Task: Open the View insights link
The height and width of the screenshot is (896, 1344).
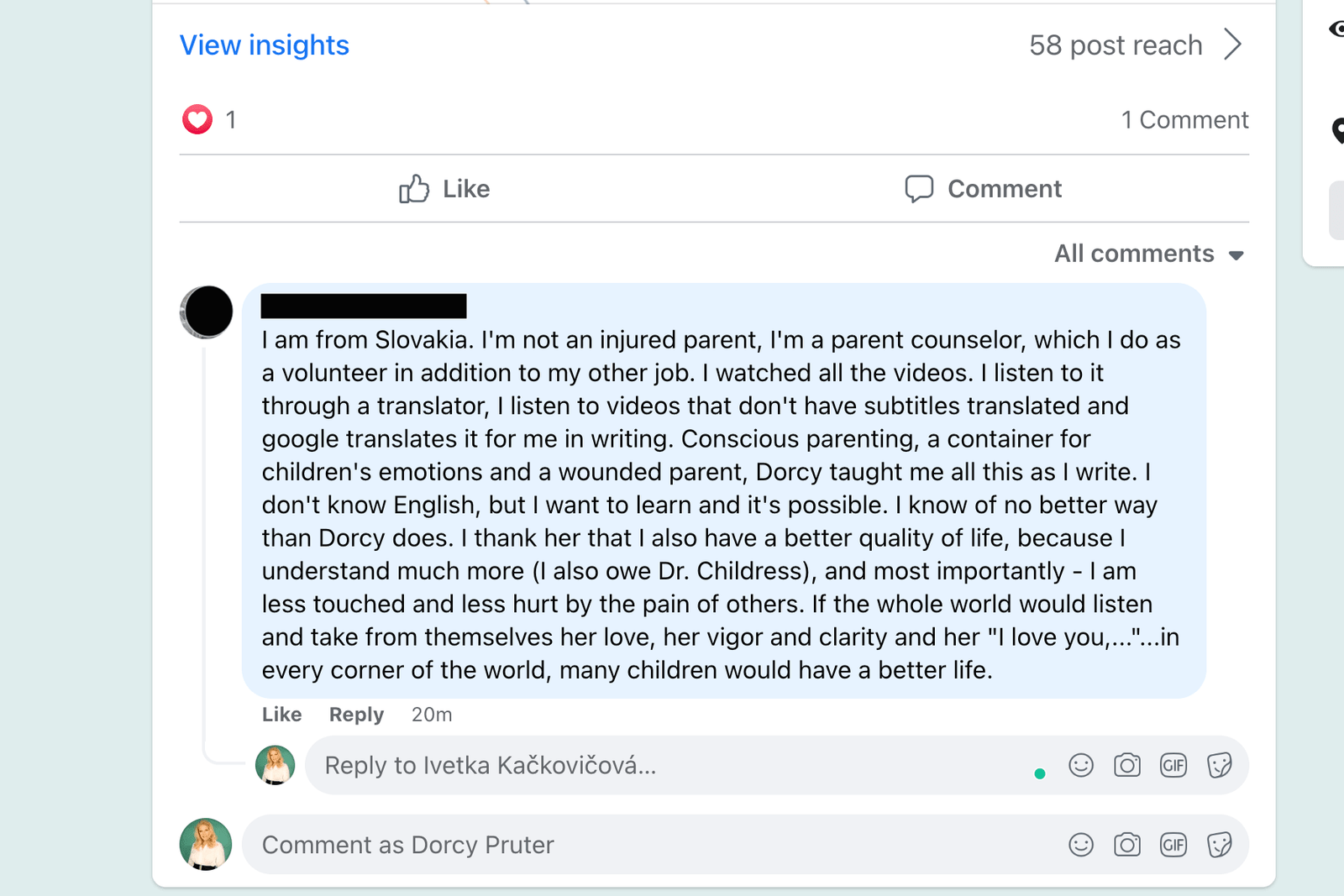Action: click(265, 45)
